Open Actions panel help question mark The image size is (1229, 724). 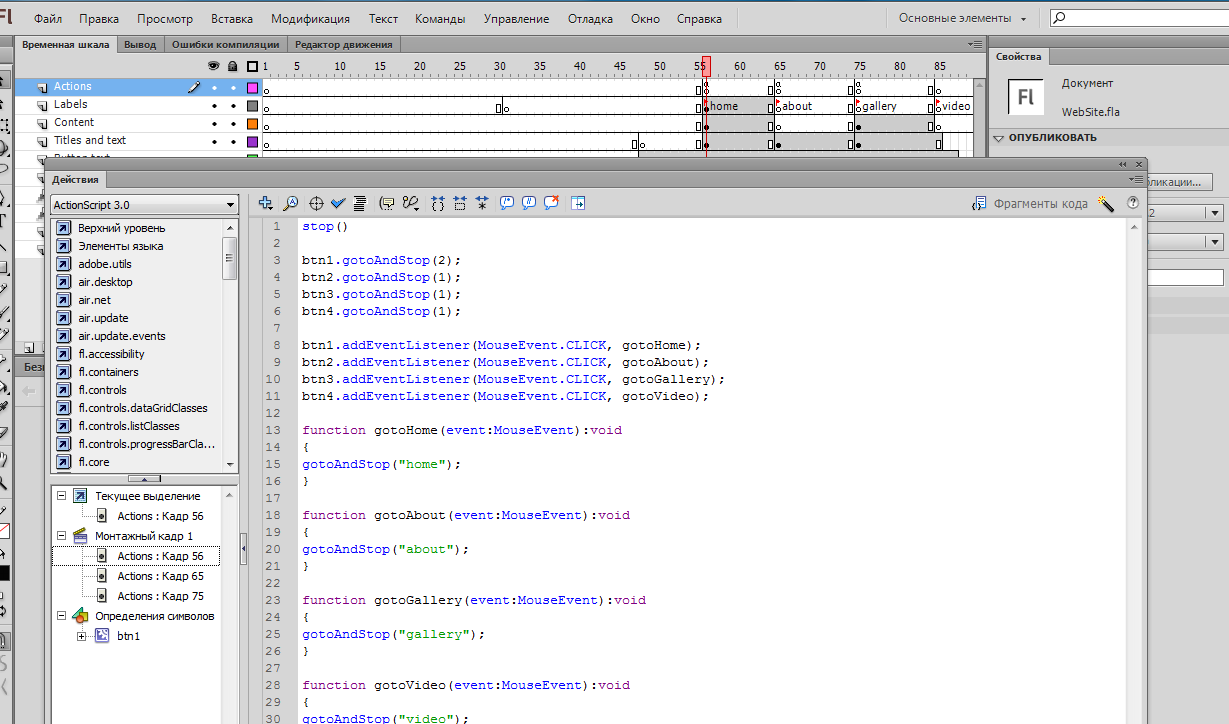coord(1133,203)
